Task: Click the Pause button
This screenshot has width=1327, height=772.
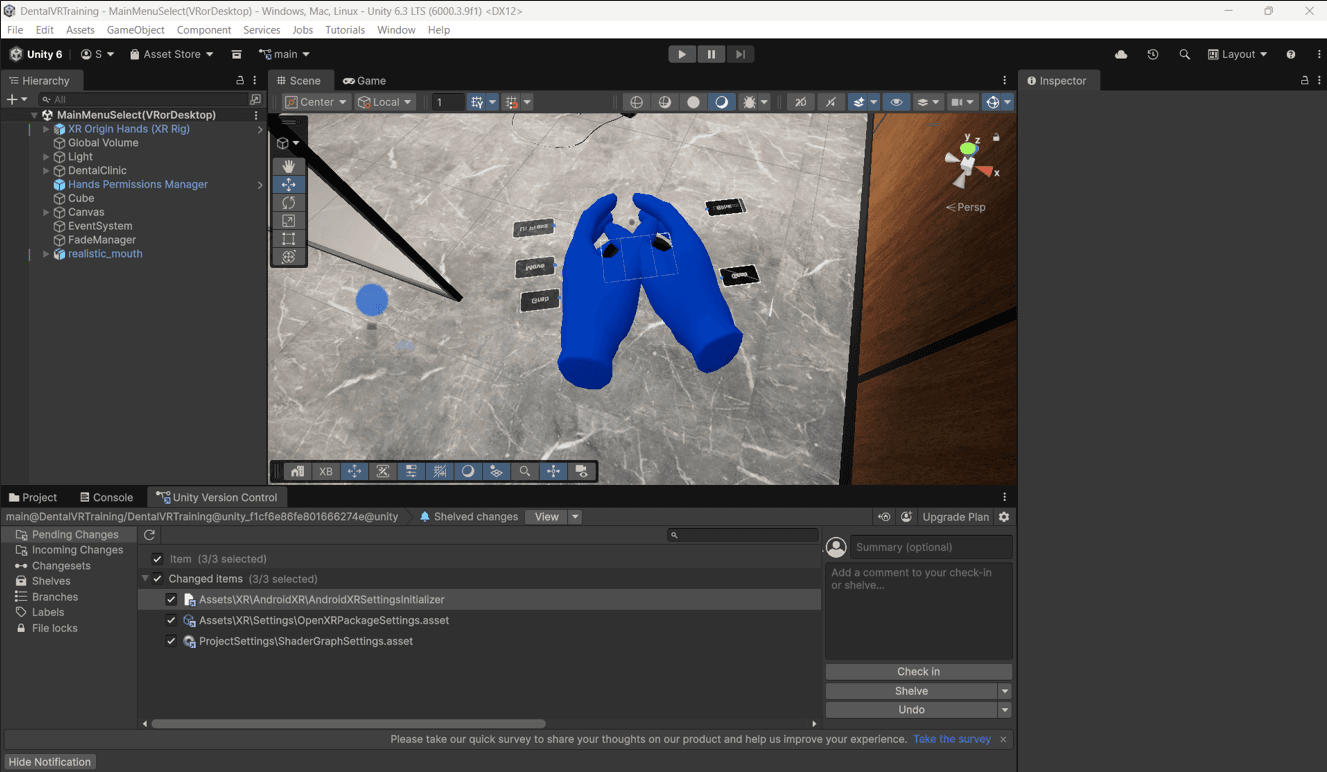Action: [x=711, y=54]
